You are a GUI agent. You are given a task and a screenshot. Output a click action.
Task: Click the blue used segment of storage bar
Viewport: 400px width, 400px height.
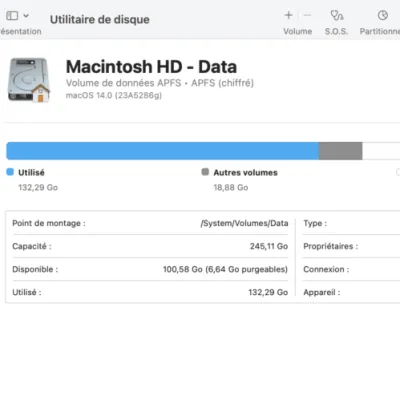coord(163,151)
